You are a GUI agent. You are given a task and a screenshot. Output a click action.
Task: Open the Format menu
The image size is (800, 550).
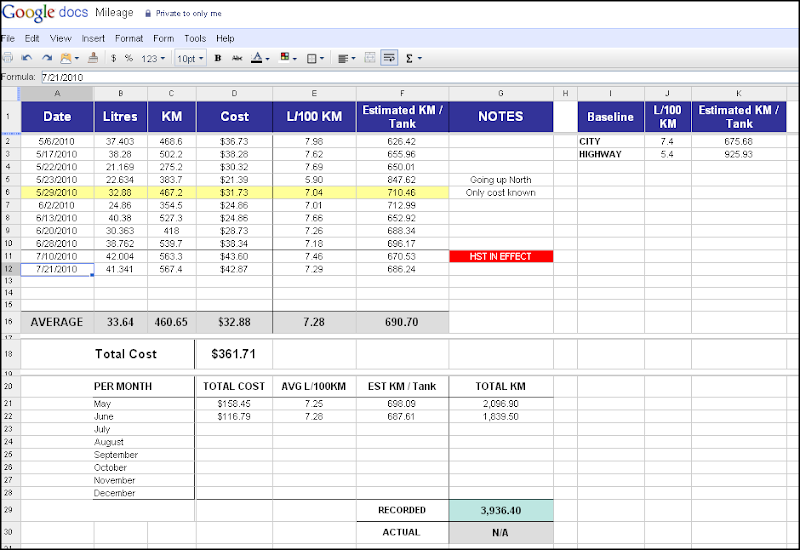(x=129, y=38)
